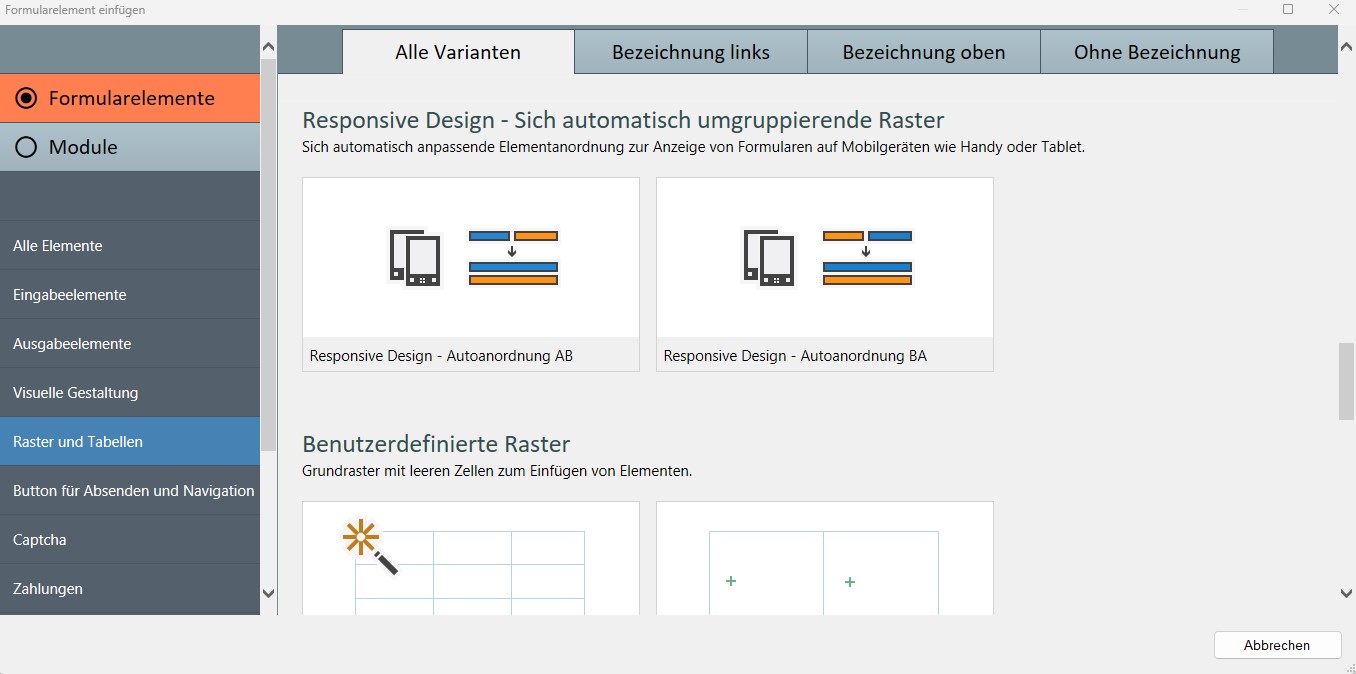
Task: Click the Responsive Design - Autoanordnung AB label
Action: pyautogui.click(x=441, y=355)
